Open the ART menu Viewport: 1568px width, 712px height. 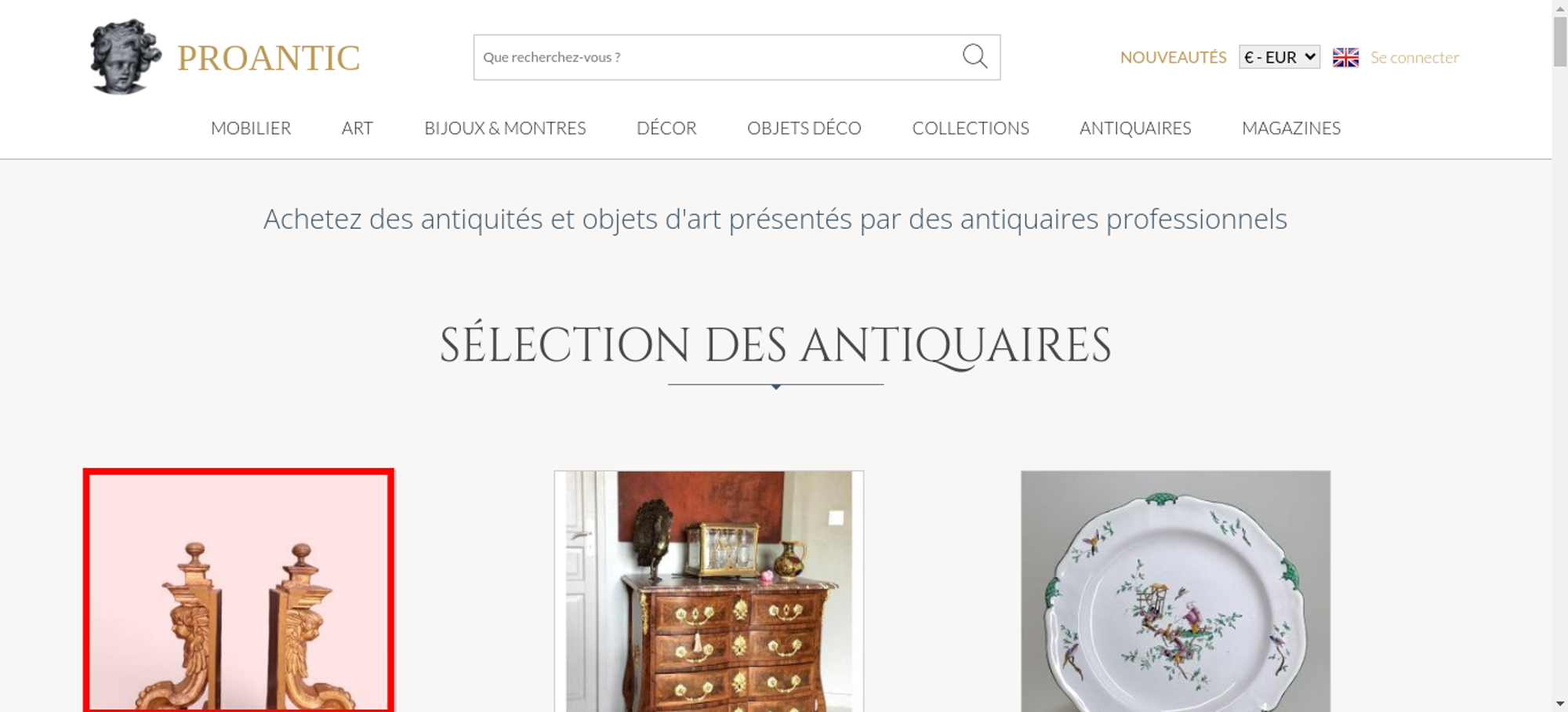click(x=358, y=128)
